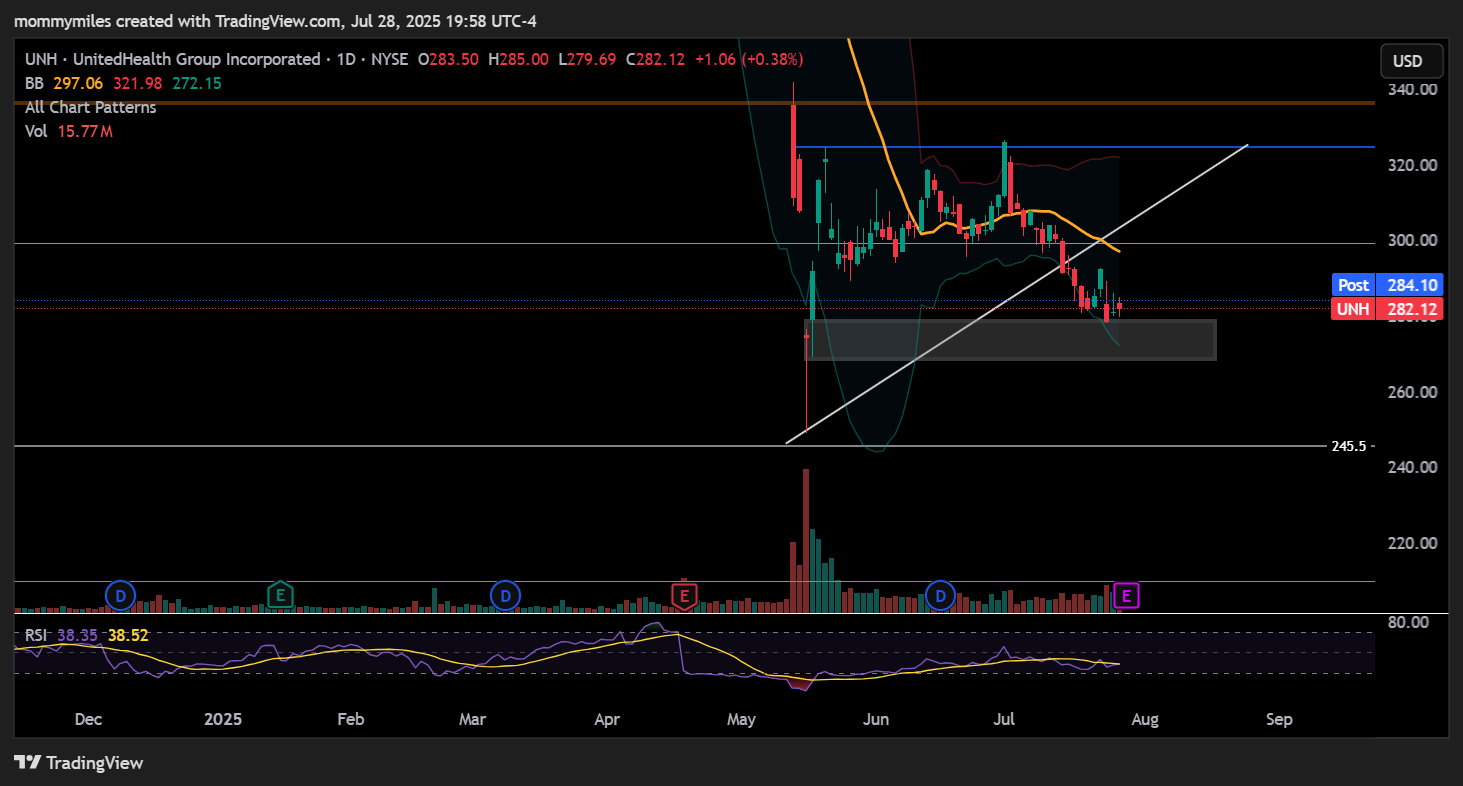Open the dividend D marker in mid-June
This screenshot has height=786, width=1463.
(x=940, y=596)
